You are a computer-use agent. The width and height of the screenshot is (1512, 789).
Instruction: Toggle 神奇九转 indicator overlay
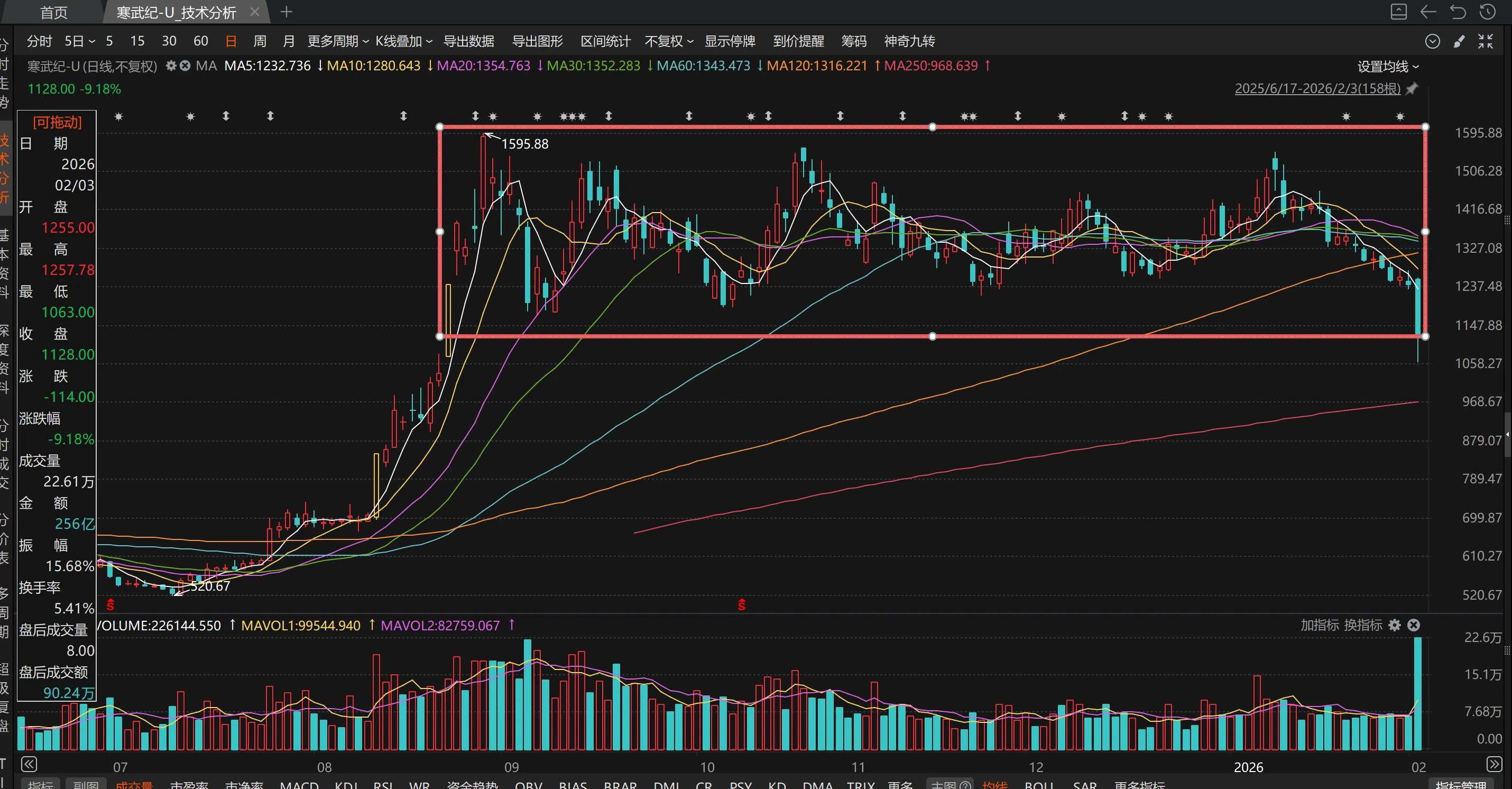(909, 41)
